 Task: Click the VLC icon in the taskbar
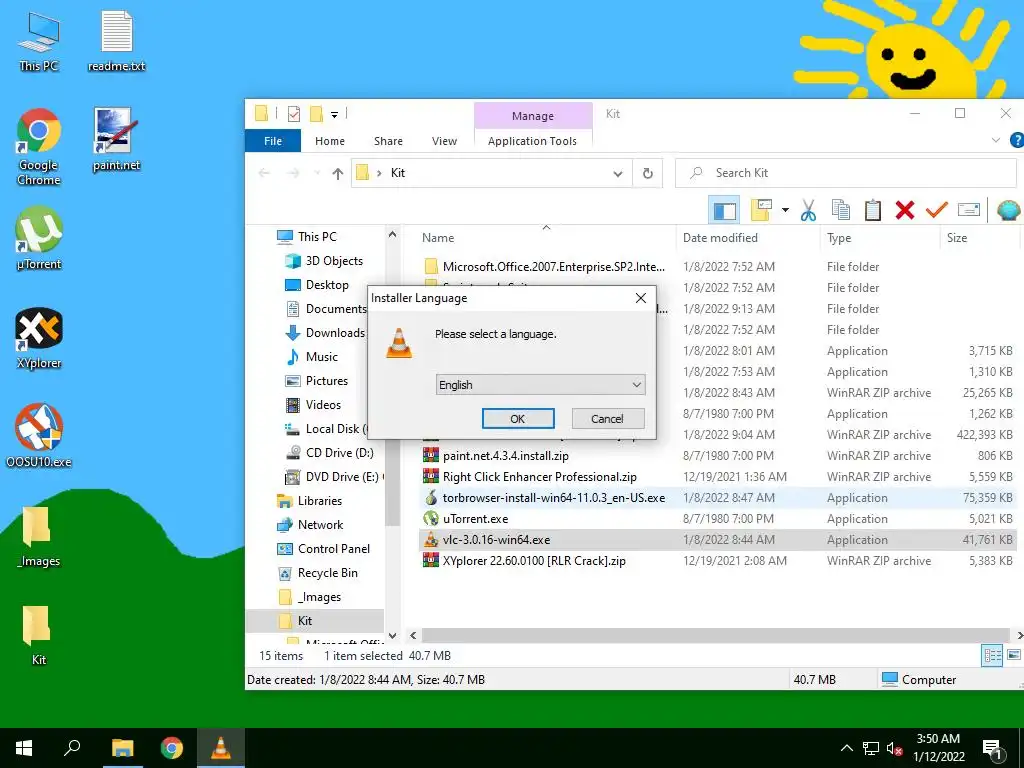[221, 748]
